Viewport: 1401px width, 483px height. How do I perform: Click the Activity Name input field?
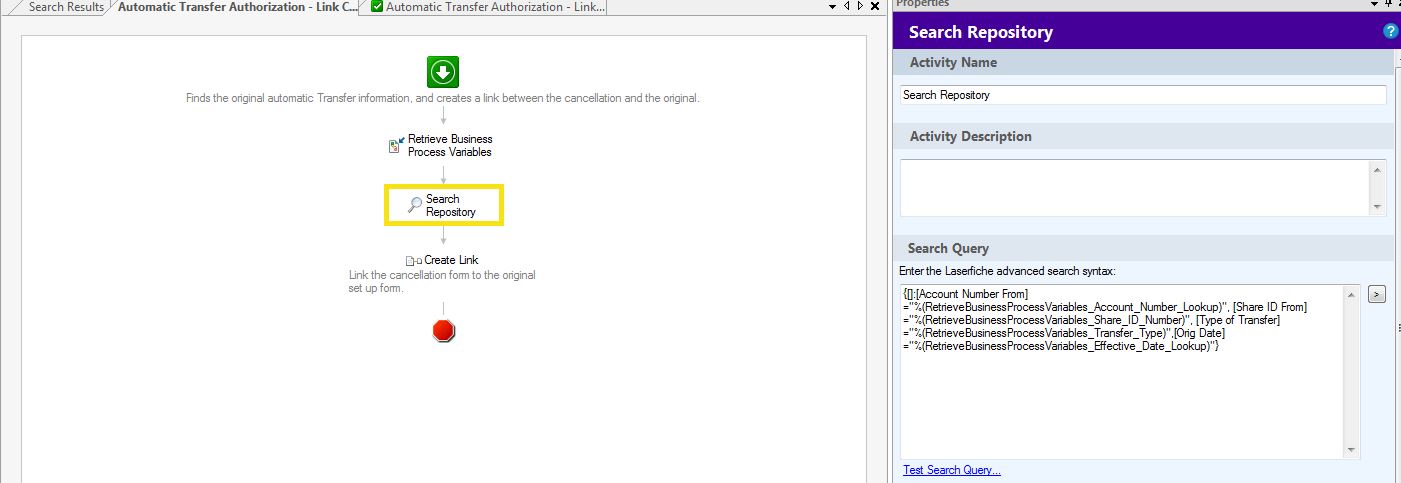coord(1143,95)
